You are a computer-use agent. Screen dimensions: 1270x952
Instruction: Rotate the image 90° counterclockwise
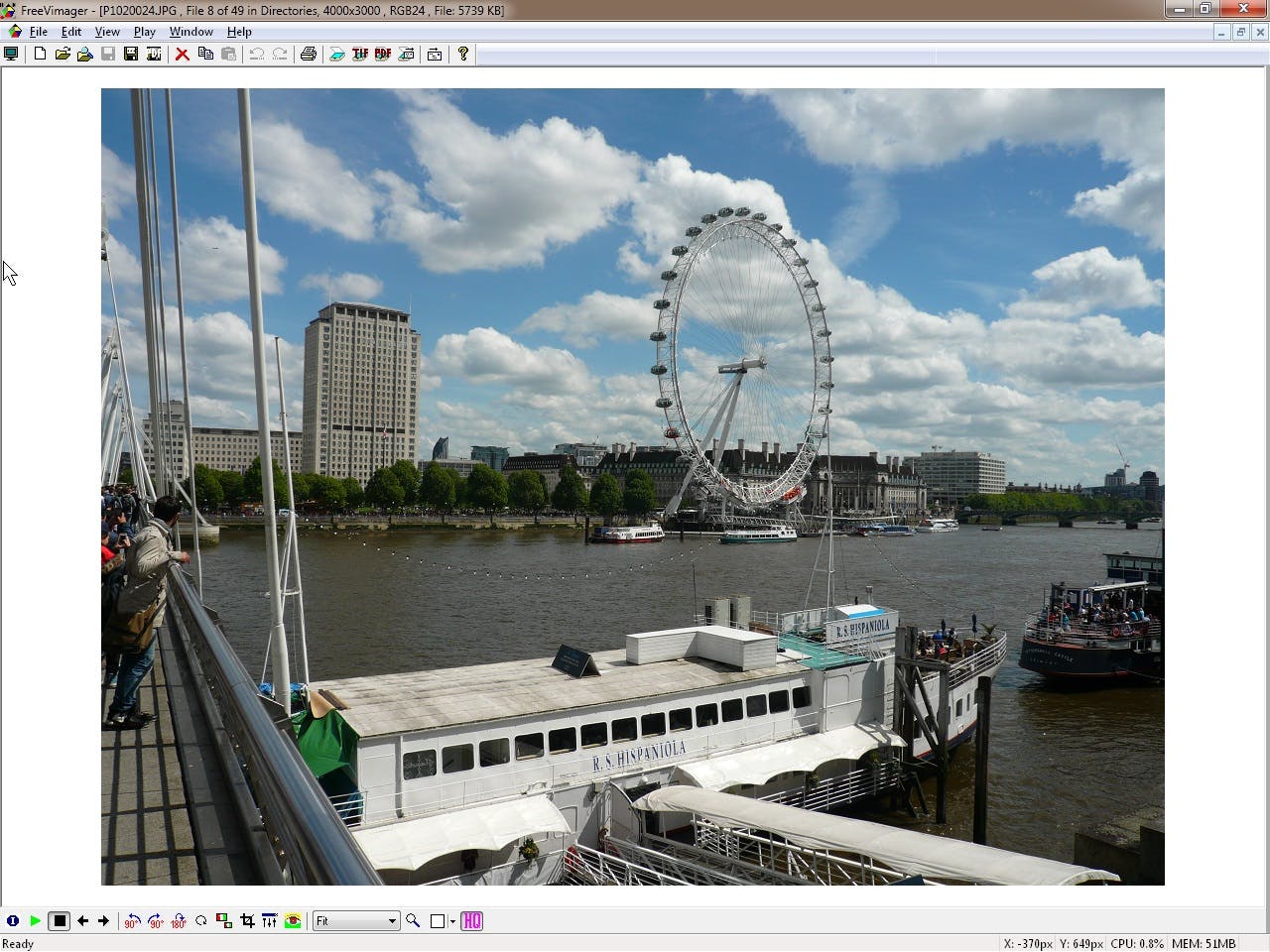click(x=131, y=921)
